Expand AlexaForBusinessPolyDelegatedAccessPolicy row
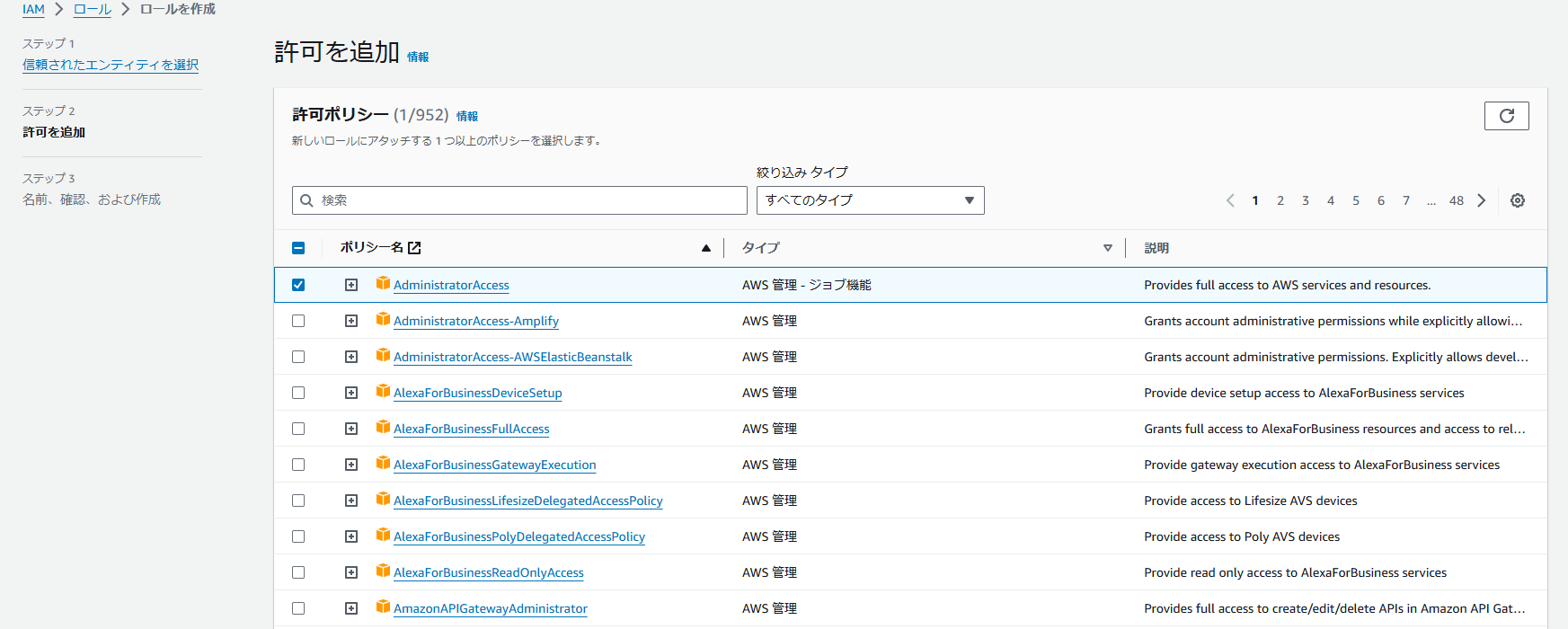Image resolution: width=1568 pixels, height=629 pixels. pyautogui.click(x=351, y=536)
